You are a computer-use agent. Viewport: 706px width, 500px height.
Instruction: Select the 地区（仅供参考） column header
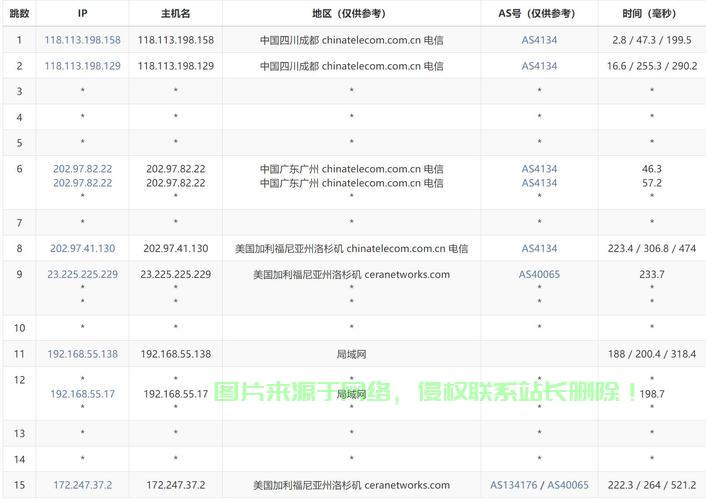pos(350,14)
